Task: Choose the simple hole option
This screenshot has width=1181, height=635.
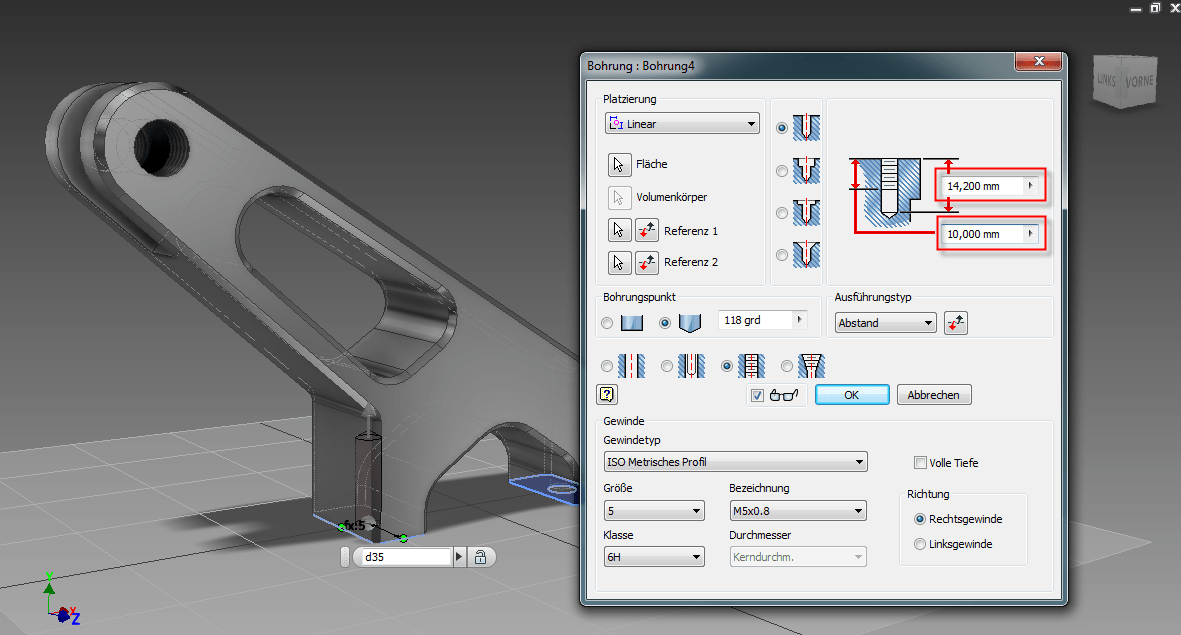Action: coord(607,366)
